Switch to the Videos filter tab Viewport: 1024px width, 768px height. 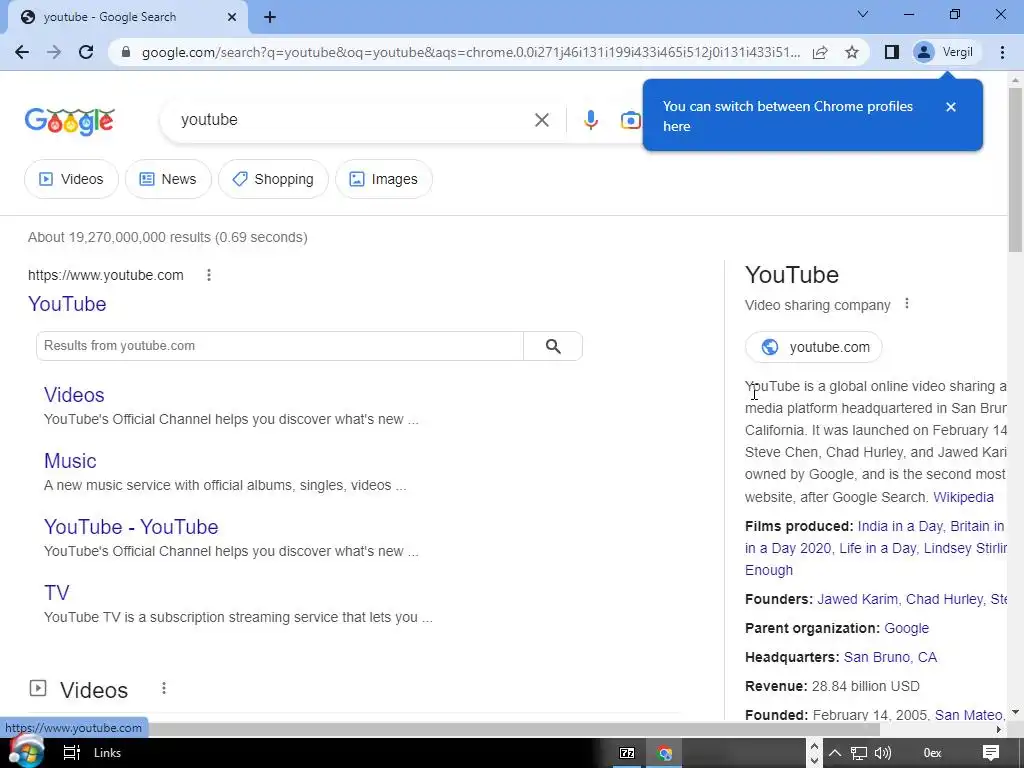coord(71,179)
